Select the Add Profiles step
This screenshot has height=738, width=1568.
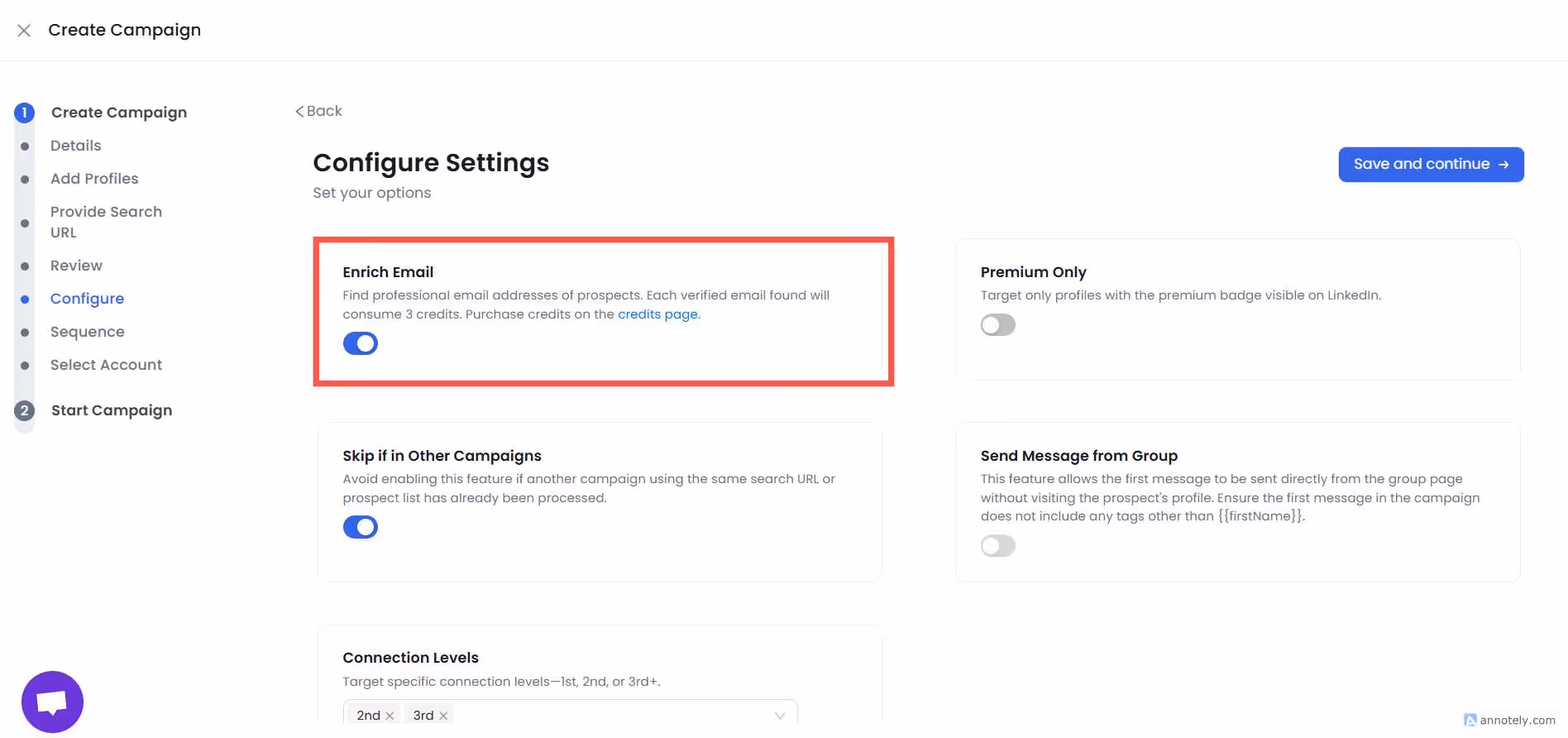tap(94, 178)
